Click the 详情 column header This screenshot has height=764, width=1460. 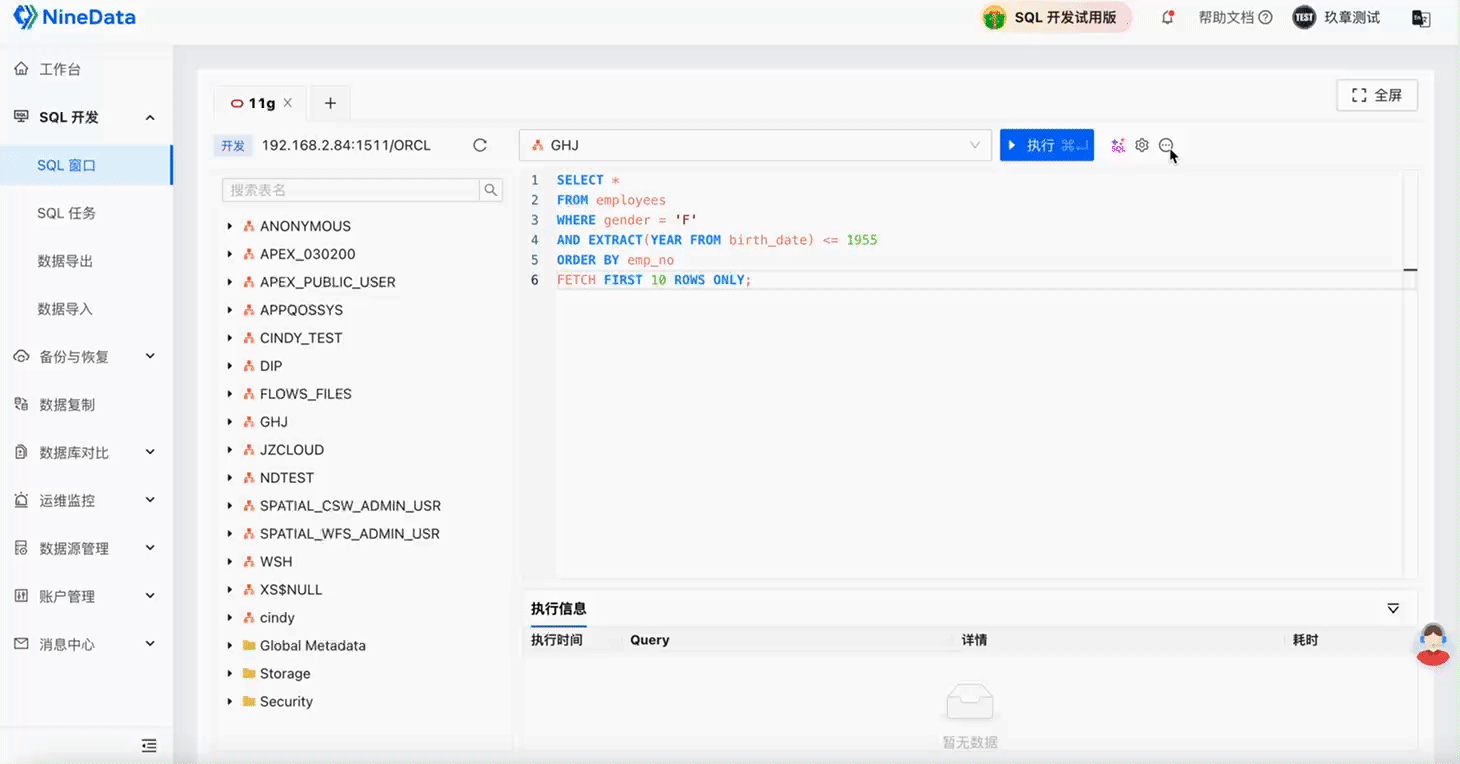(x=974, y=640)
